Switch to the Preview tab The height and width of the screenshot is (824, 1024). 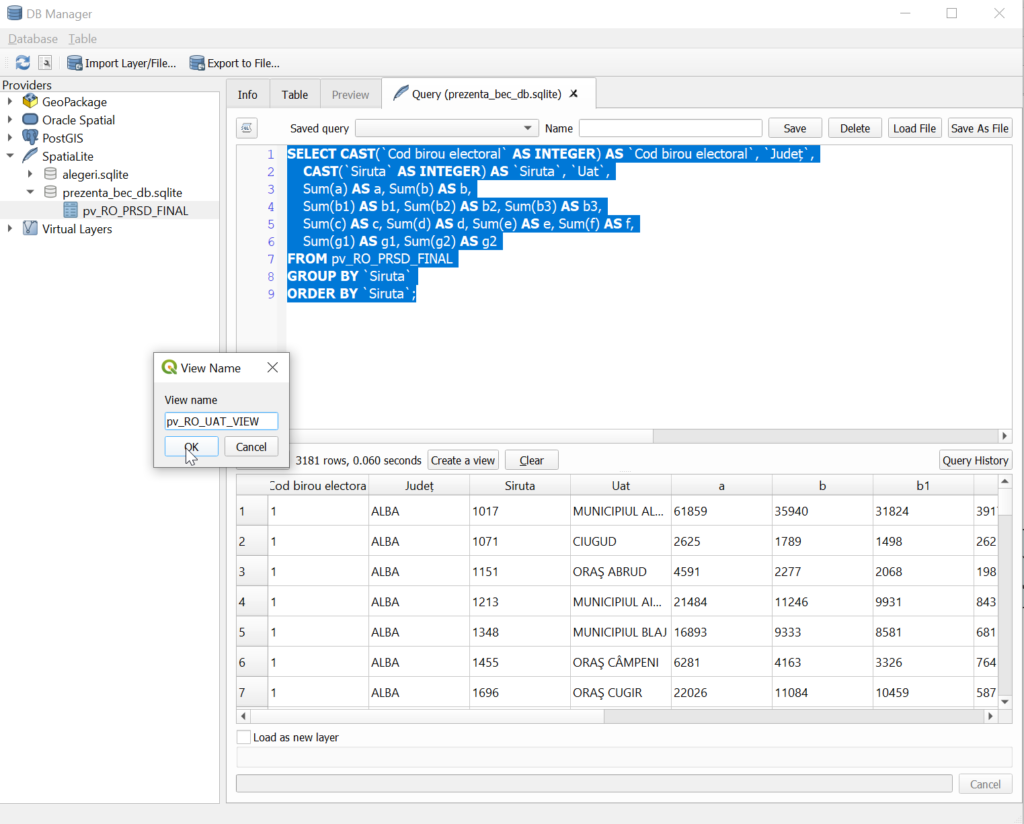(350, 95)
